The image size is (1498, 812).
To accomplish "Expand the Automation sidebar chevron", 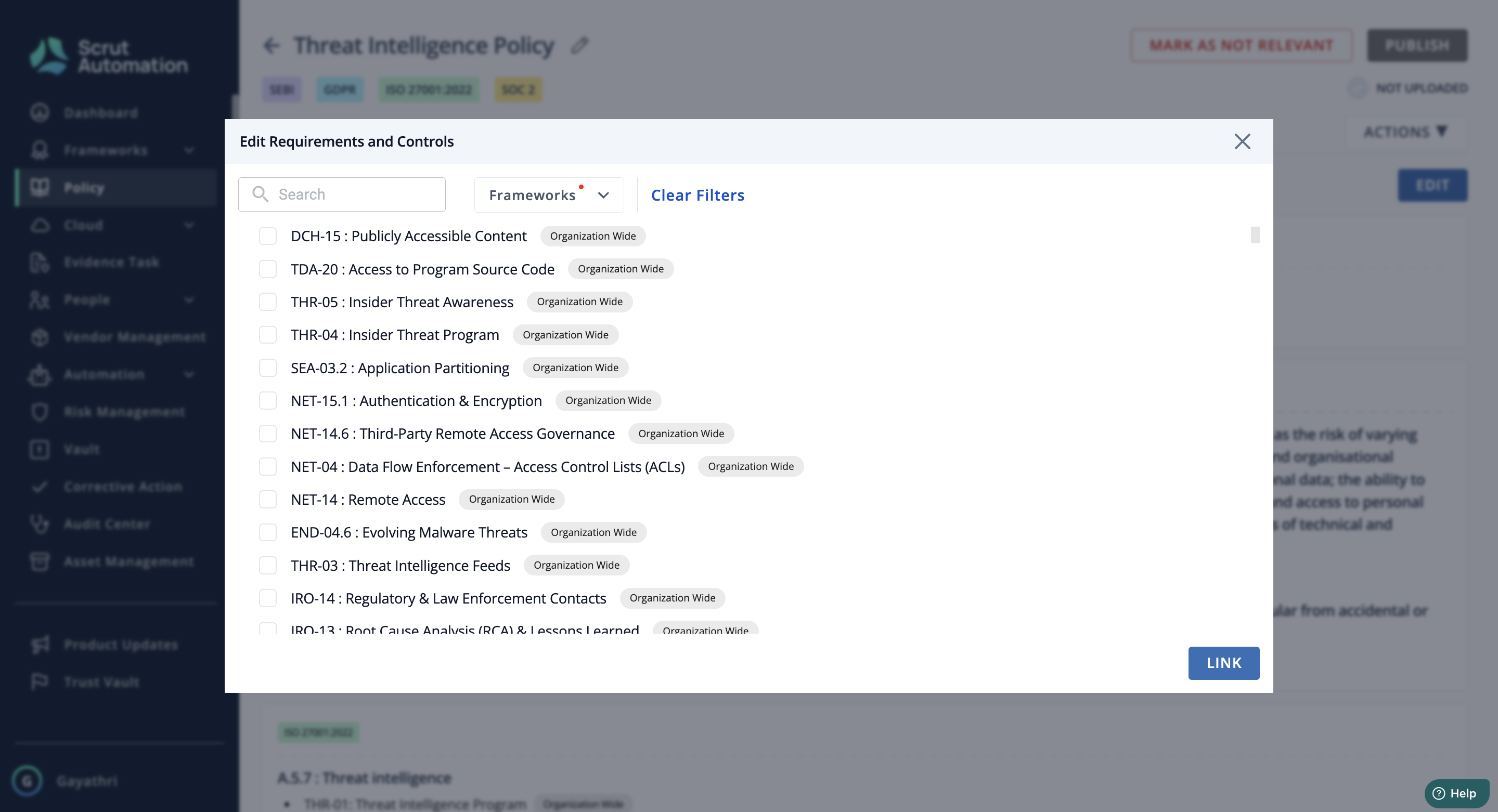I will tap(189, 375).
